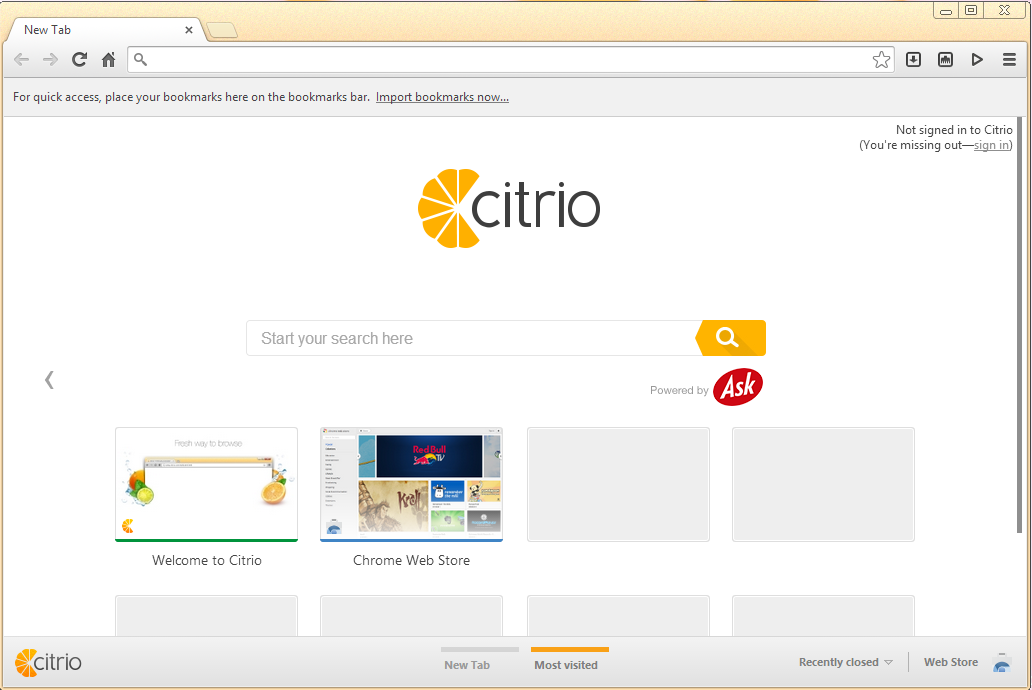The image size is (1032, 690).
Task: Click the Powered by label
Action: 679,390
